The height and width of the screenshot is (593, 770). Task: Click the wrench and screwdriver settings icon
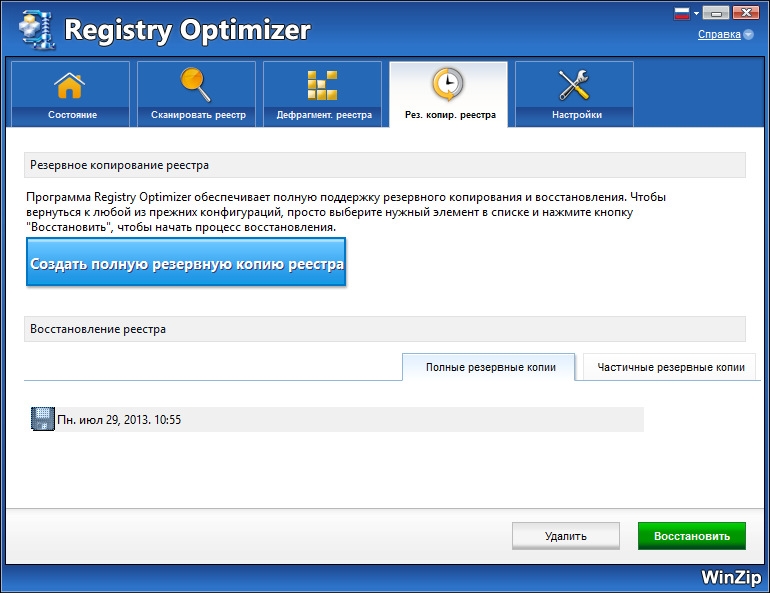pos(574,85)
